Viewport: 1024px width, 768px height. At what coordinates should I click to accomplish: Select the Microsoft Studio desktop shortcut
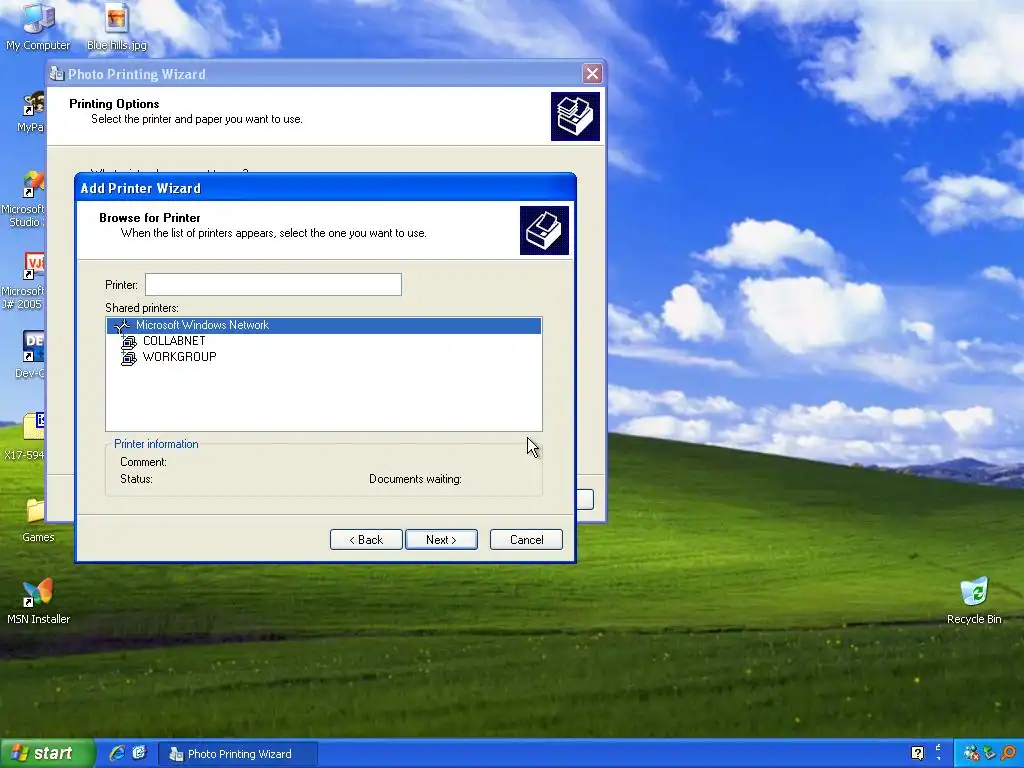(23, 199)
